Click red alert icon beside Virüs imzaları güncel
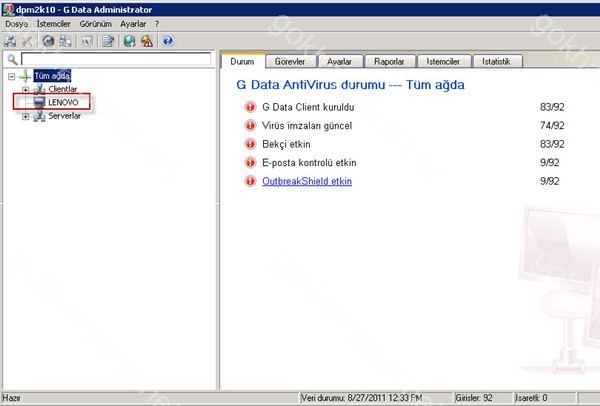The height and width of the screenshot is (406, 600). point(249,125)
